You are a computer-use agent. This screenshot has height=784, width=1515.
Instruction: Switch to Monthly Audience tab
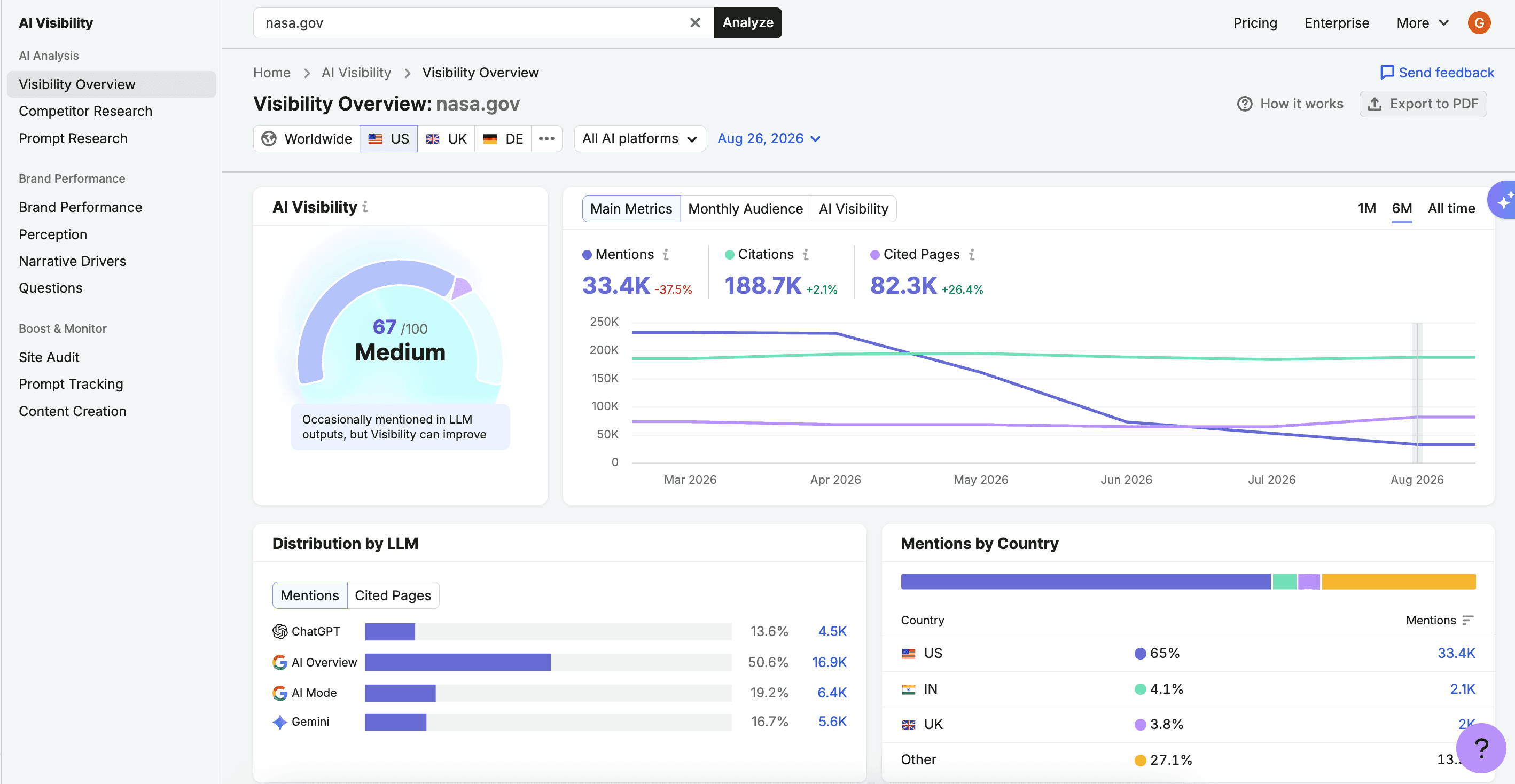(745, 209)
